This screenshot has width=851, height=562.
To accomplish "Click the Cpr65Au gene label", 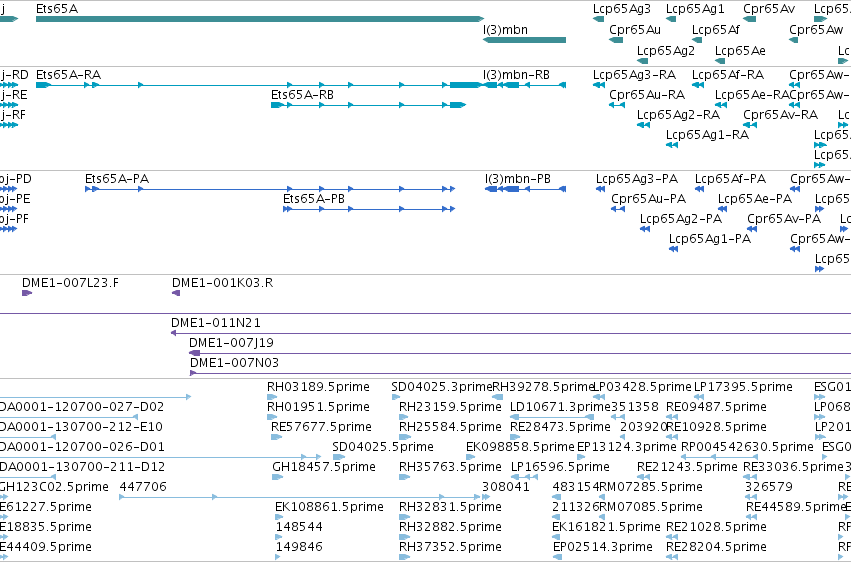I will coord(634,29).
